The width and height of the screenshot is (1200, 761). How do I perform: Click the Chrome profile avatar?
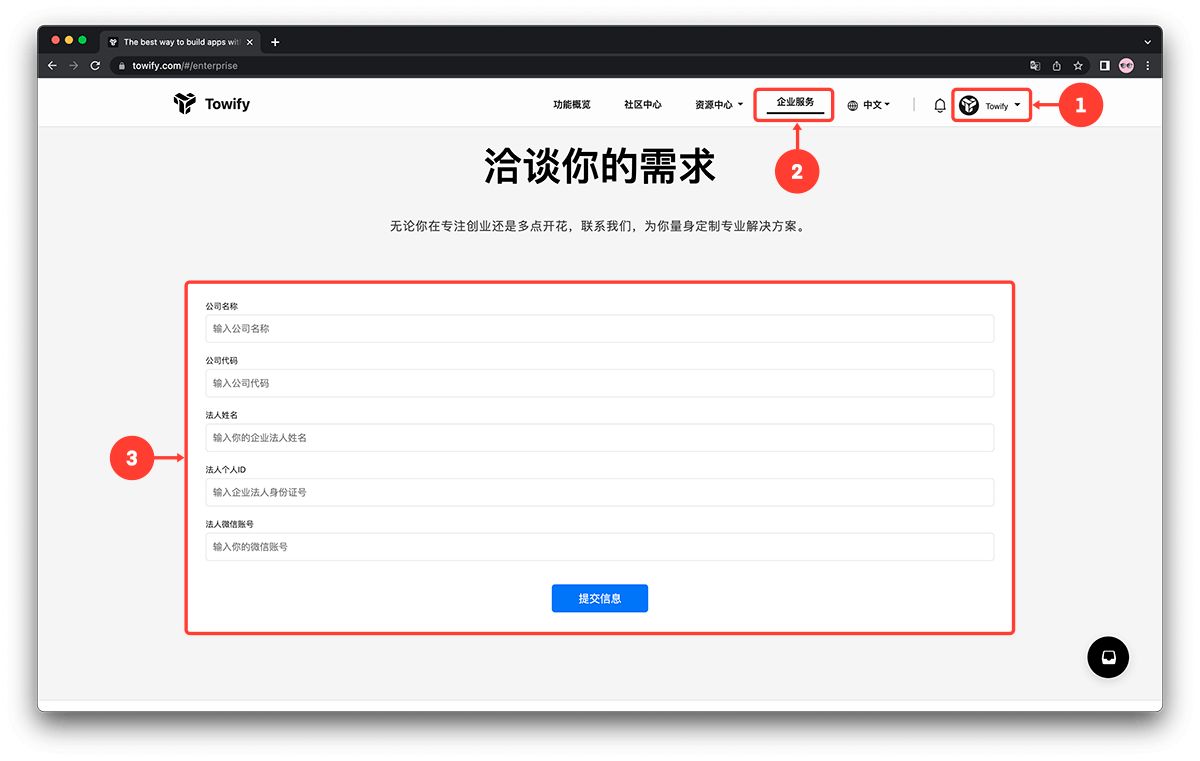point(1126,66)
